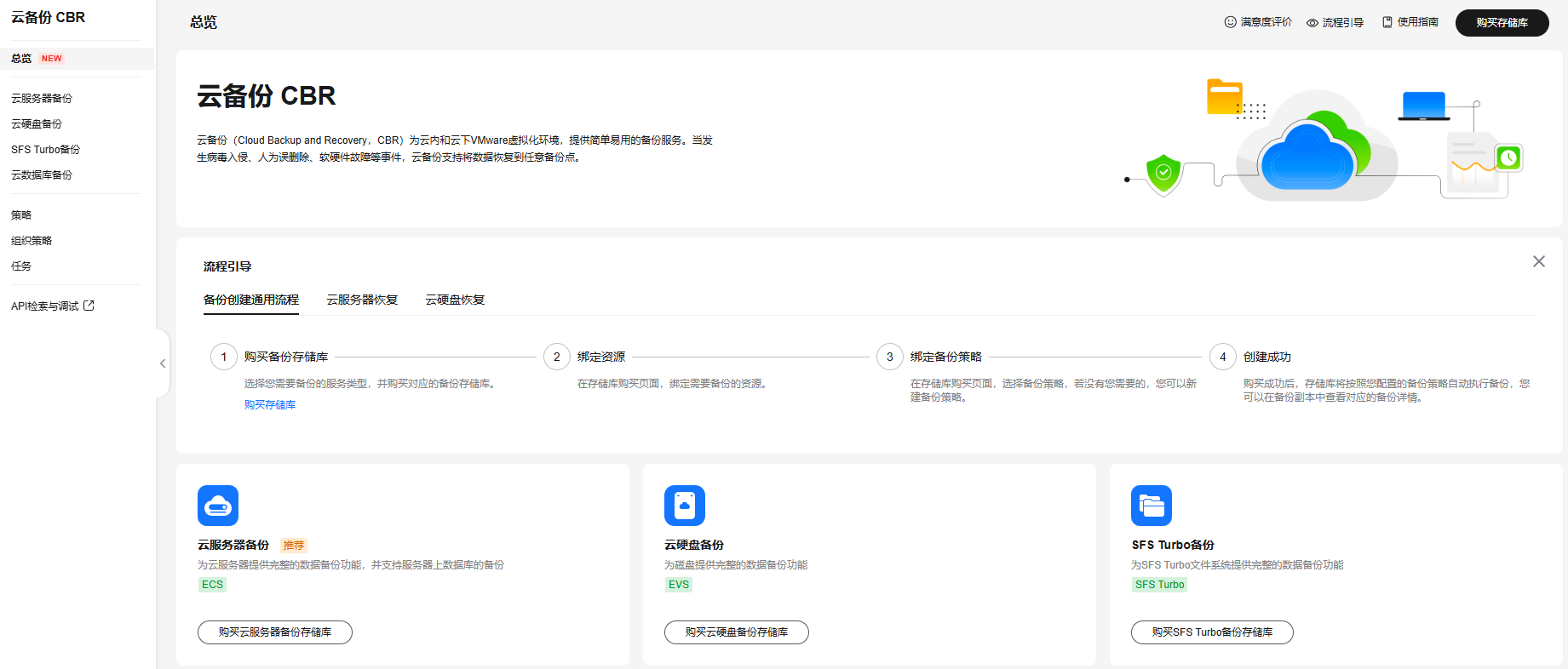This screenshot has width=1568, height=669.
Task: Open the 使用指南 link
Action: [1418, 22]
